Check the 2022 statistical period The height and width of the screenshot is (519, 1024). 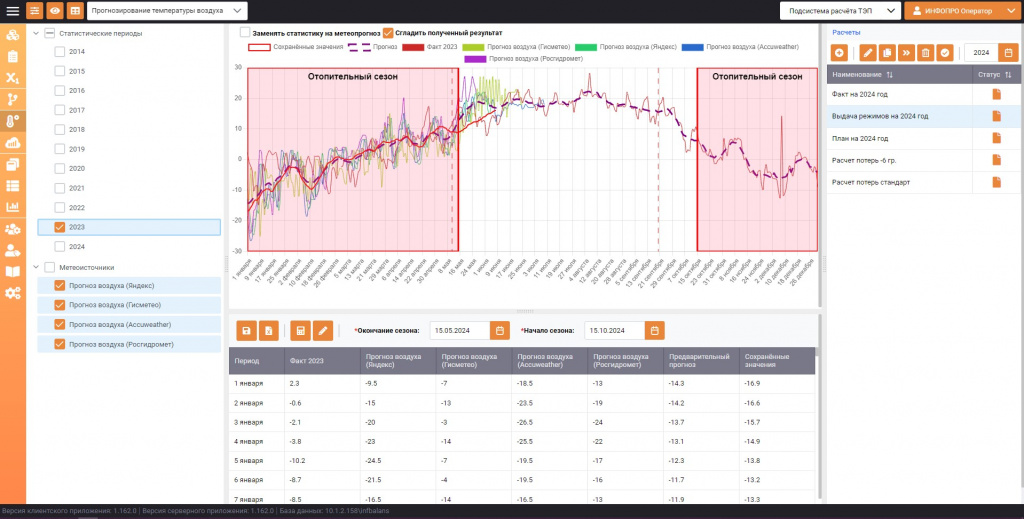coord(59,208)
